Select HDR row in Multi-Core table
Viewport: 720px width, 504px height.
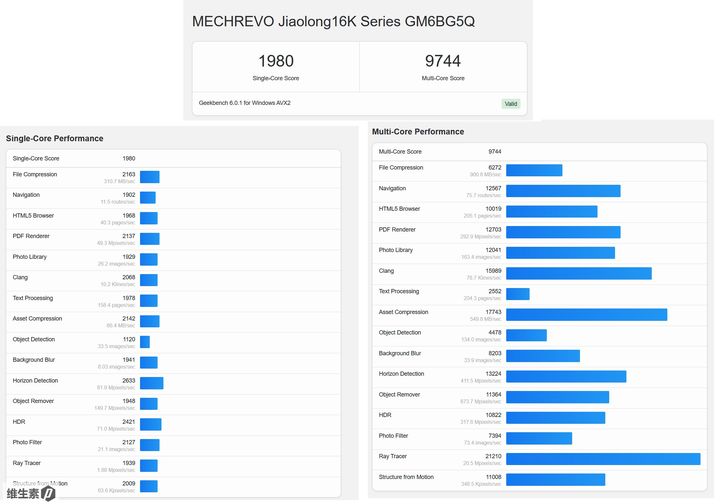[540, 419]
